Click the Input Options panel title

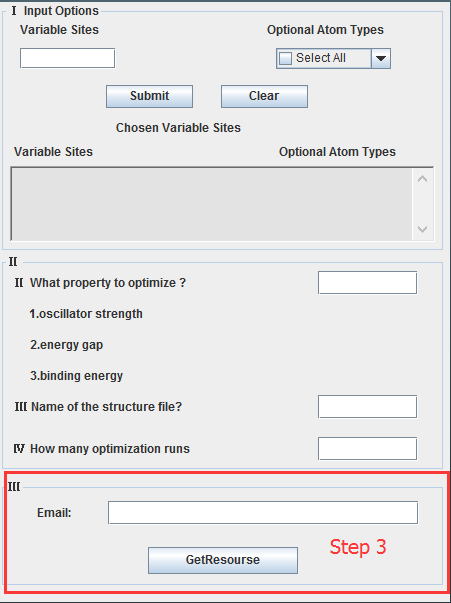point(61,11)
